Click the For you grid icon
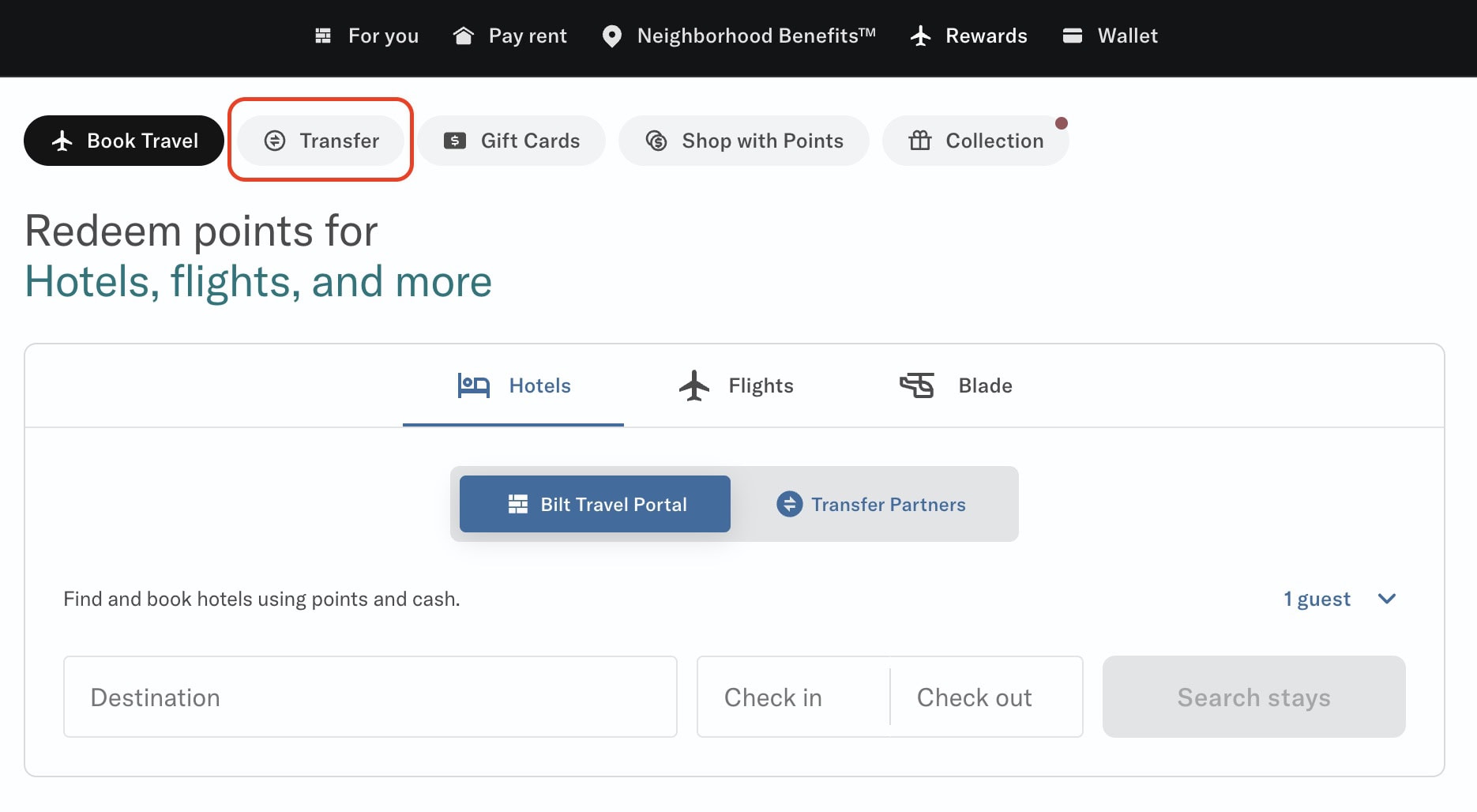1477x812 pixels. [x=322, y=36]
